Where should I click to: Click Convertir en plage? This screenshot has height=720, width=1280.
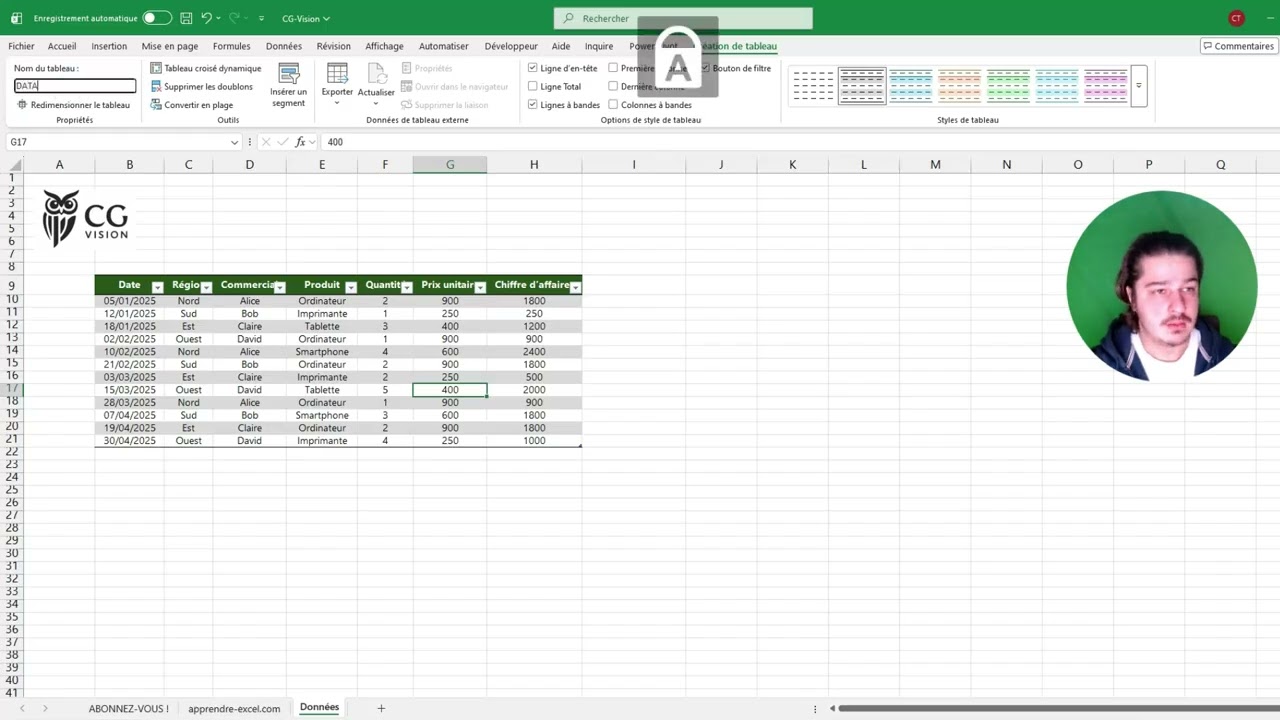point(191,105)
